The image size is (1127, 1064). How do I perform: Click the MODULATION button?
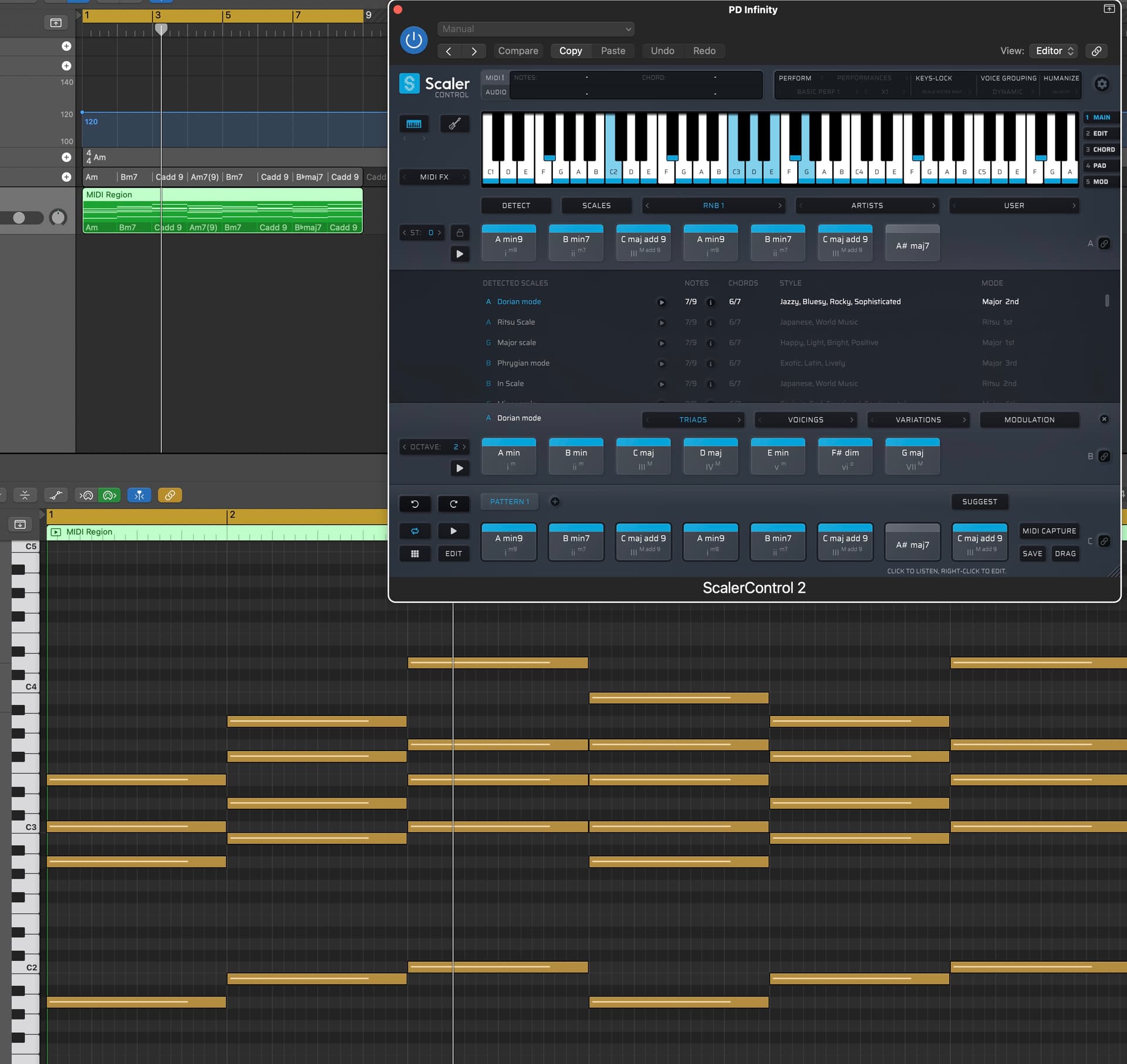[1029, 420]
